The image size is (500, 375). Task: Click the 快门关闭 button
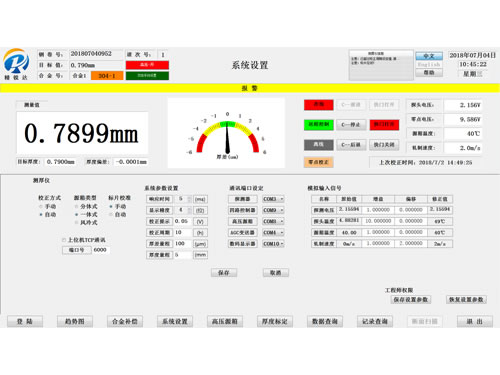384,145
